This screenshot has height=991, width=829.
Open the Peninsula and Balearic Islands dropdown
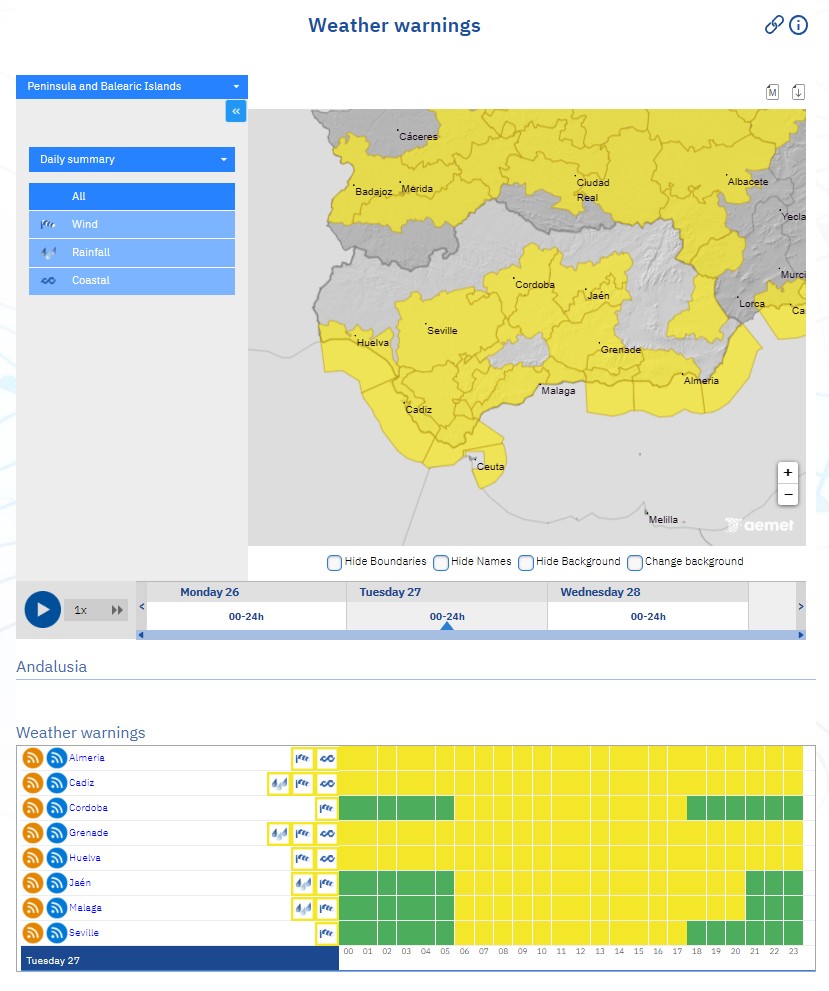pyautogui.click(x=132, y=87)
